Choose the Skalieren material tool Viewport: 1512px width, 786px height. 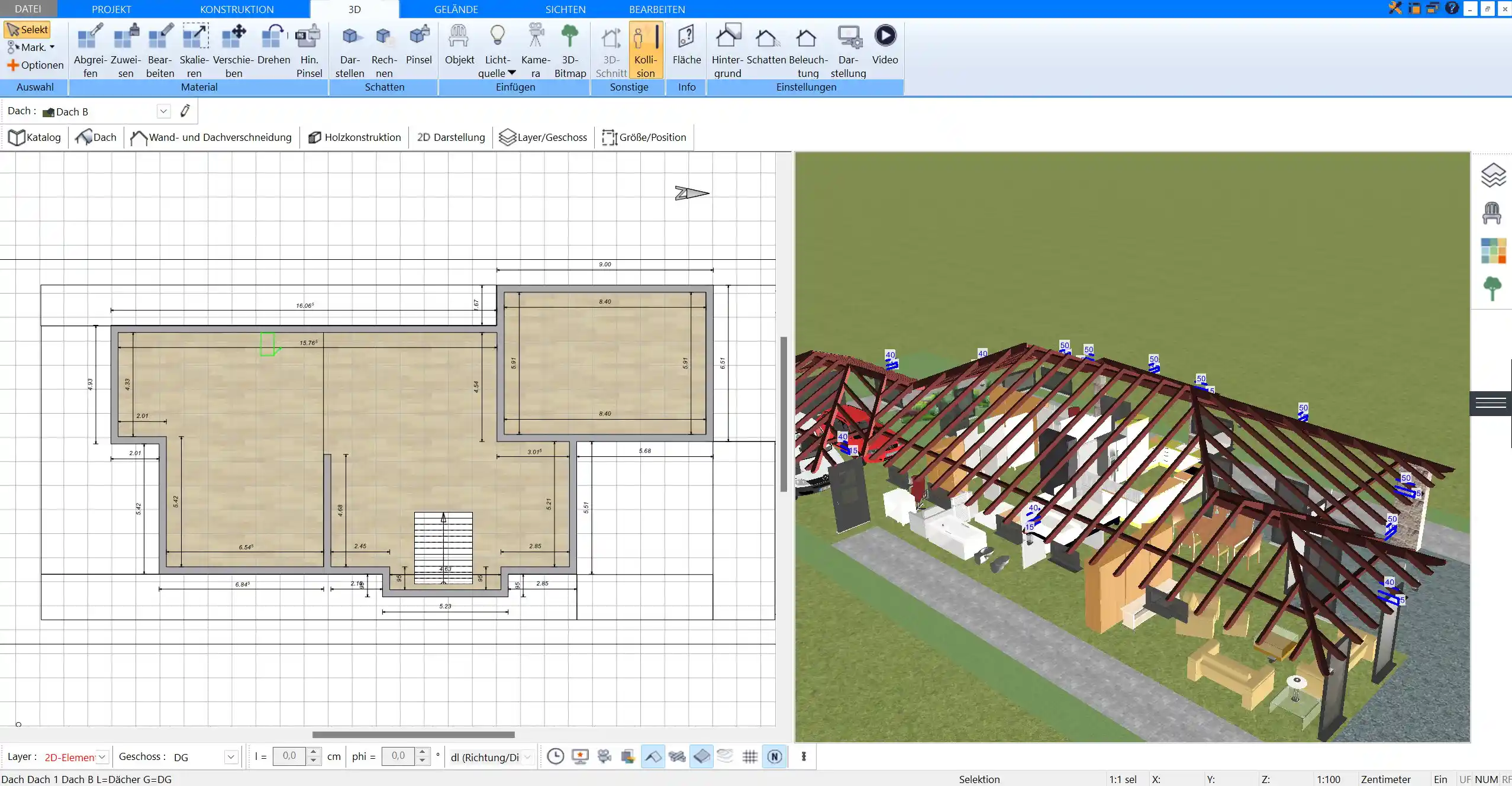point(195,50)
